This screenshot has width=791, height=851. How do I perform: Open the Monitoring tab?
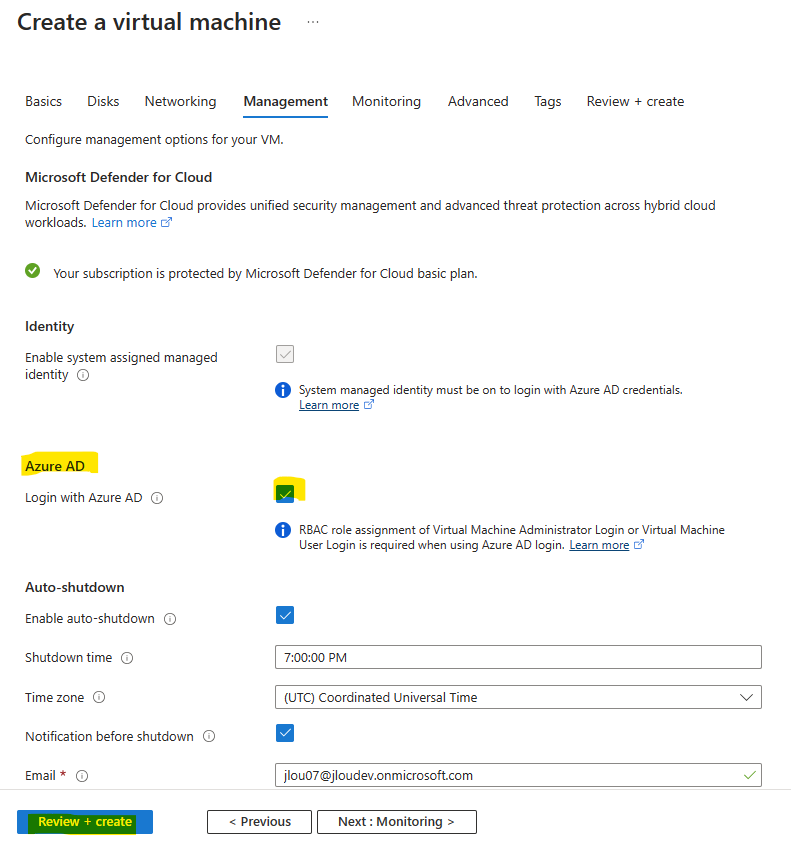pyautogui.click(x=387, y=101)
